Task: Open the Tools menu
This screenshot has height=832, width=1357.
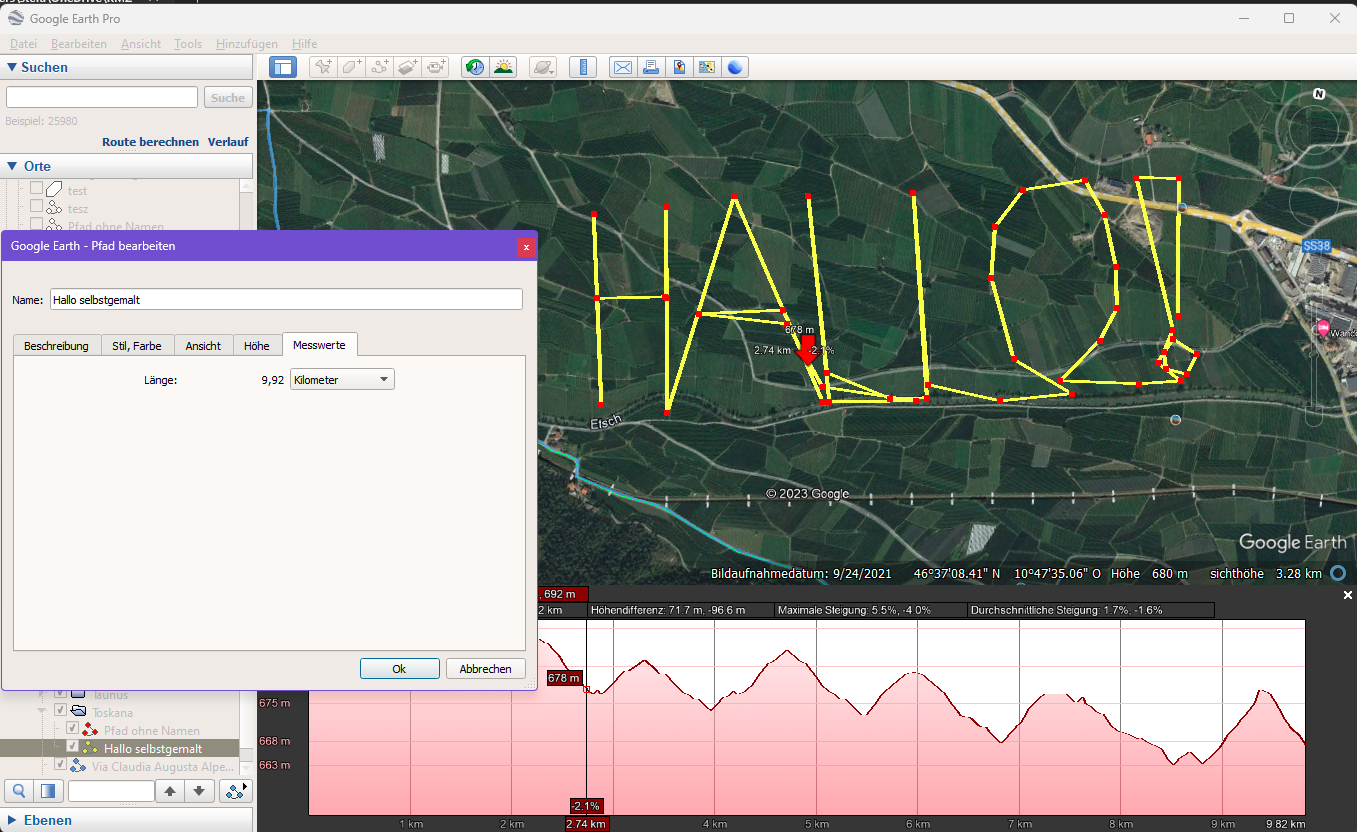Action: coord(188,44)
